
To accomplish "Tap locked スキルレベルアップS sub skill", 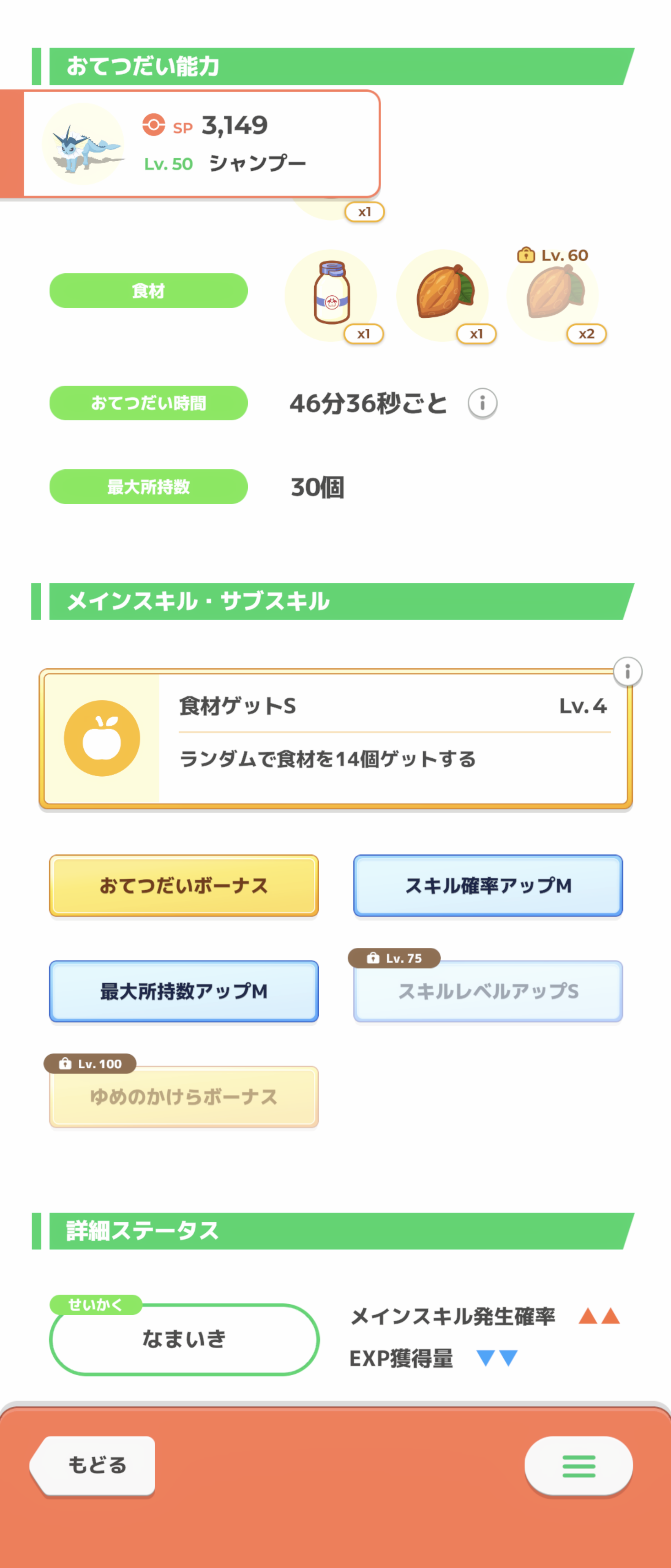I will point(488,991).
